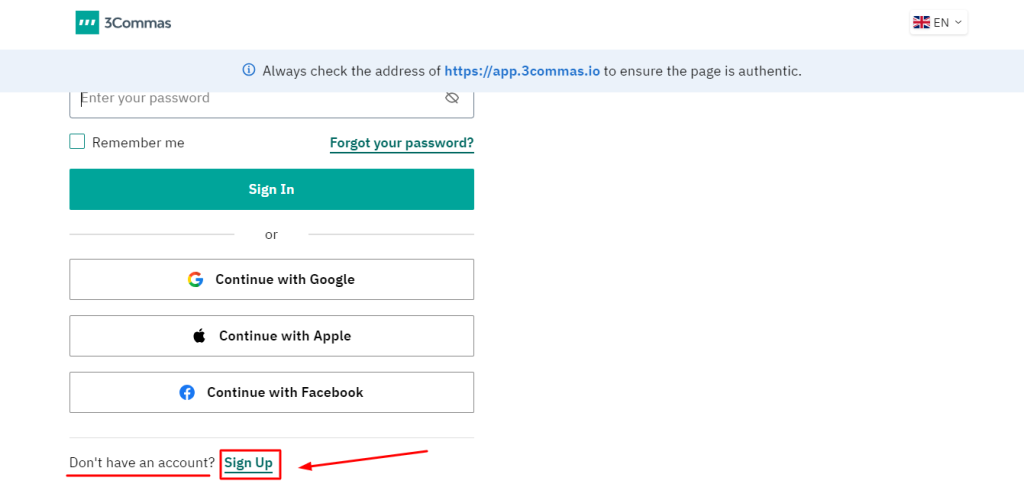This screenshot has height=484, width=1024.
Task: Click the Remember me label text
Action: pos(138,142)
